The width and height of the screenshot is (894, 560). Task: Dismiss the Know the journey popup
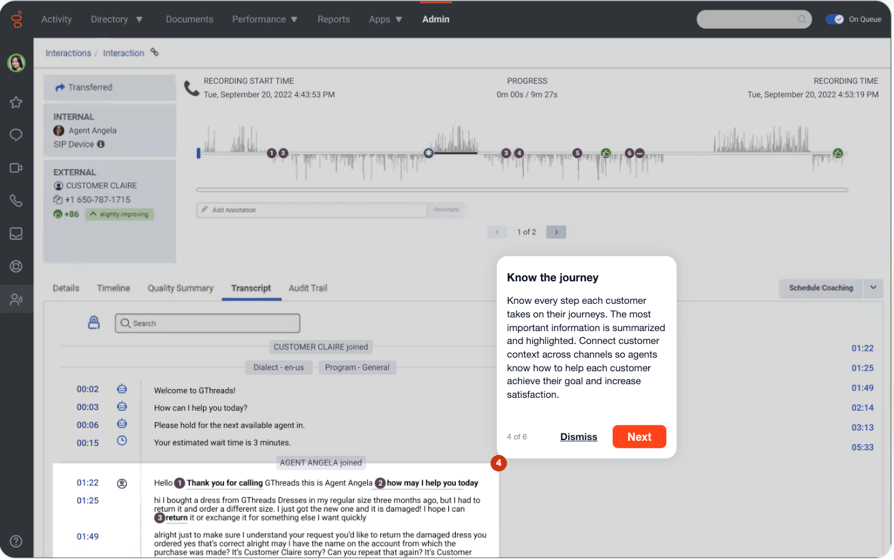[x=579, y=437]
